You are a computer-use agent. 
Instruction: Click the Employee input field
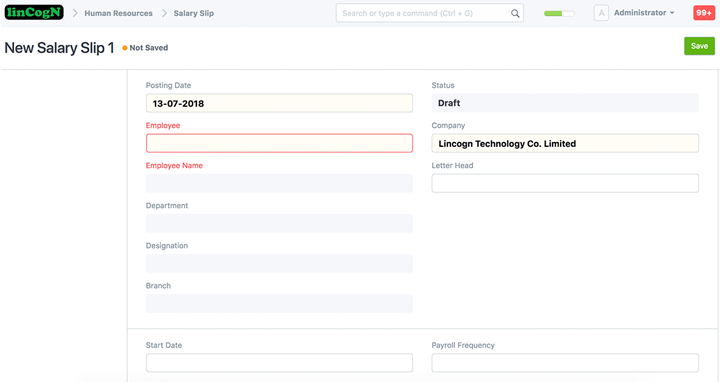[279, 143]
